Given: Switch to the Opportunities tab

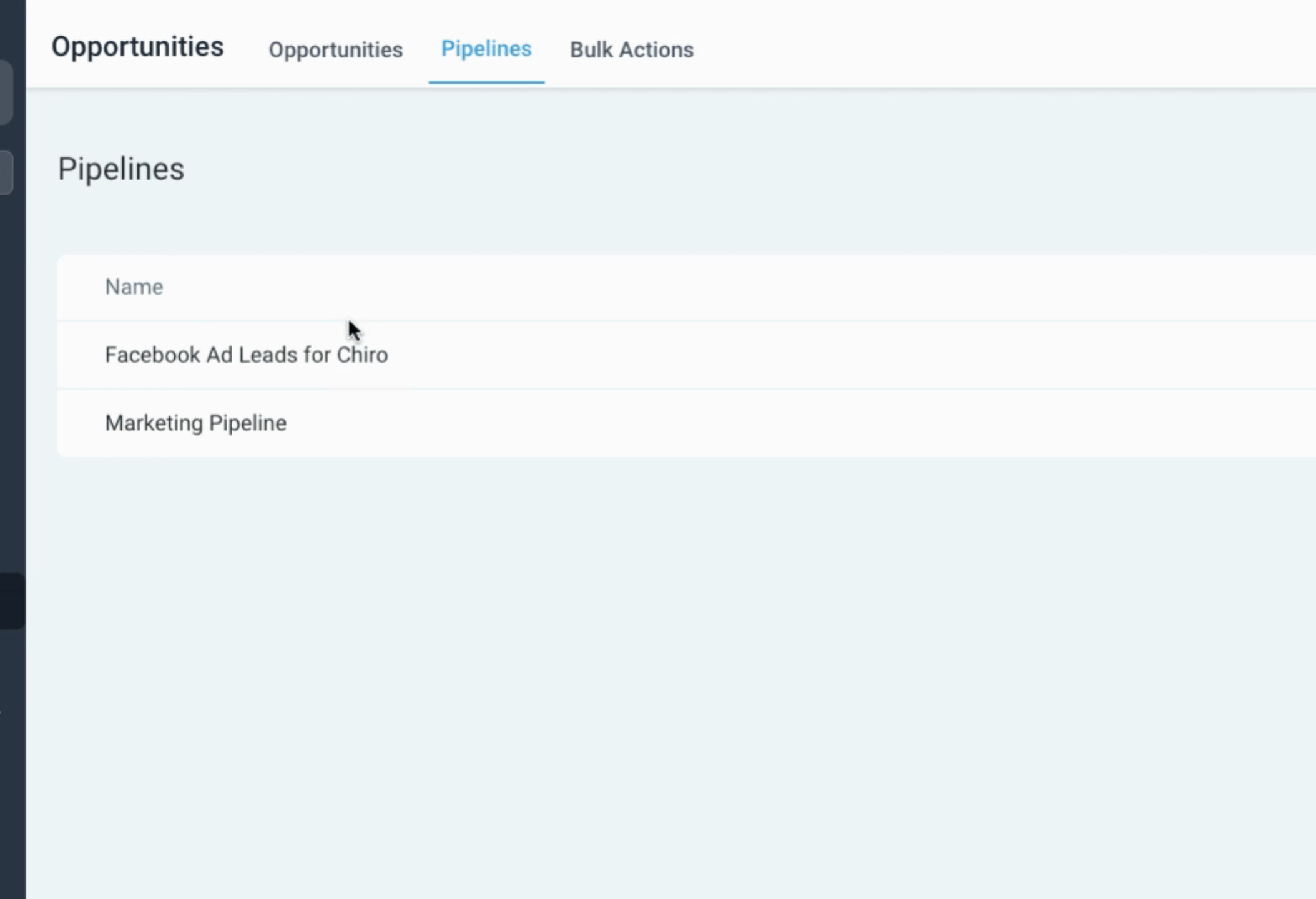Looking at the screenshot, I should pos(335,50).
